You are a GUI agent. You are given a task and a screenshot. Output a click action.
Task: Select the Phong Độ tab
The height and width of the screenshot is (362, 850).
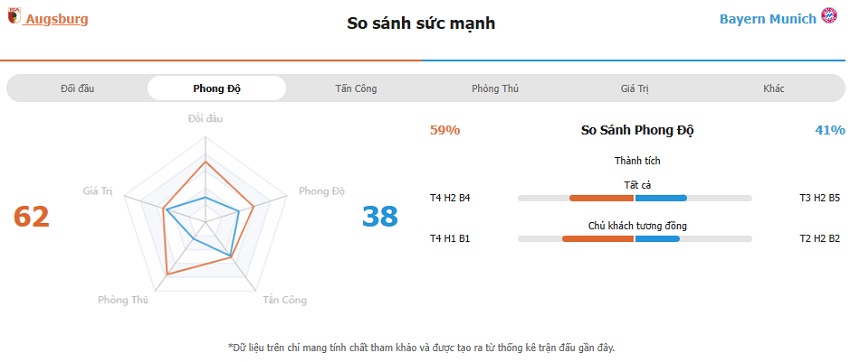pos(217,88)
